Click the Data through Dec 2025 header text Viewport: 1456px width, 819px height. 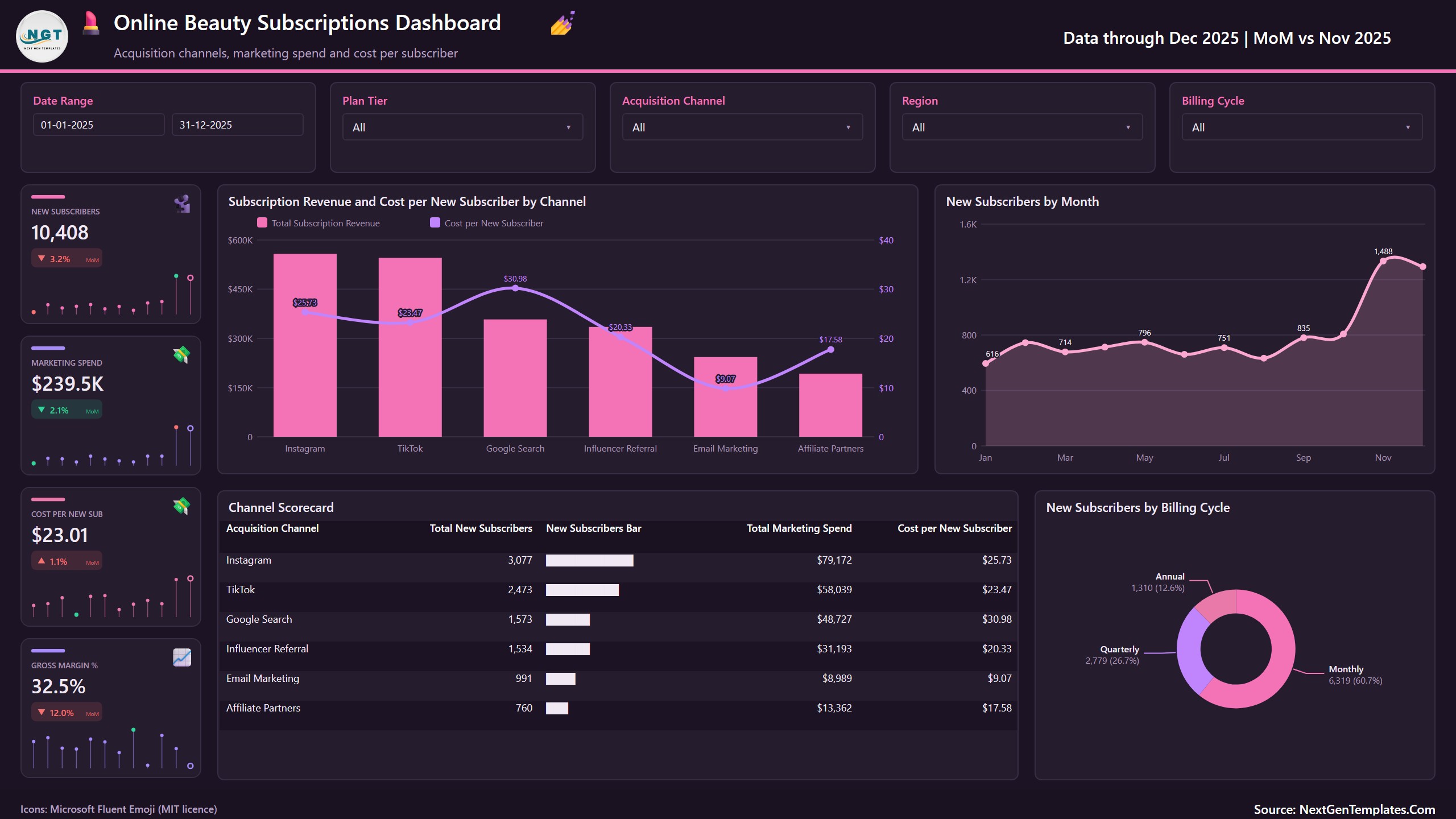pos(1227,38)
